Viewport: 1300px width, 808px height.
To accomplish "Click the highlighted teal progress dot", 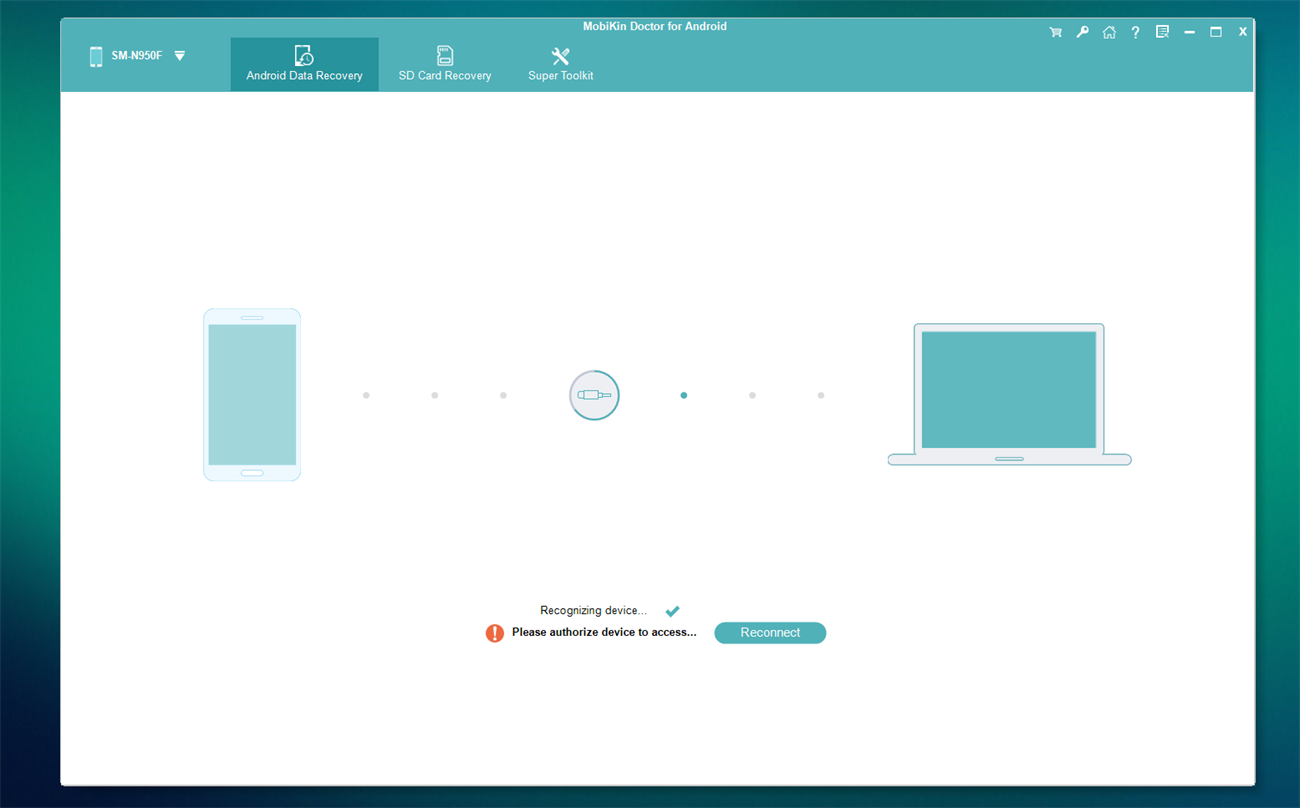I will [x=684, y=395].
